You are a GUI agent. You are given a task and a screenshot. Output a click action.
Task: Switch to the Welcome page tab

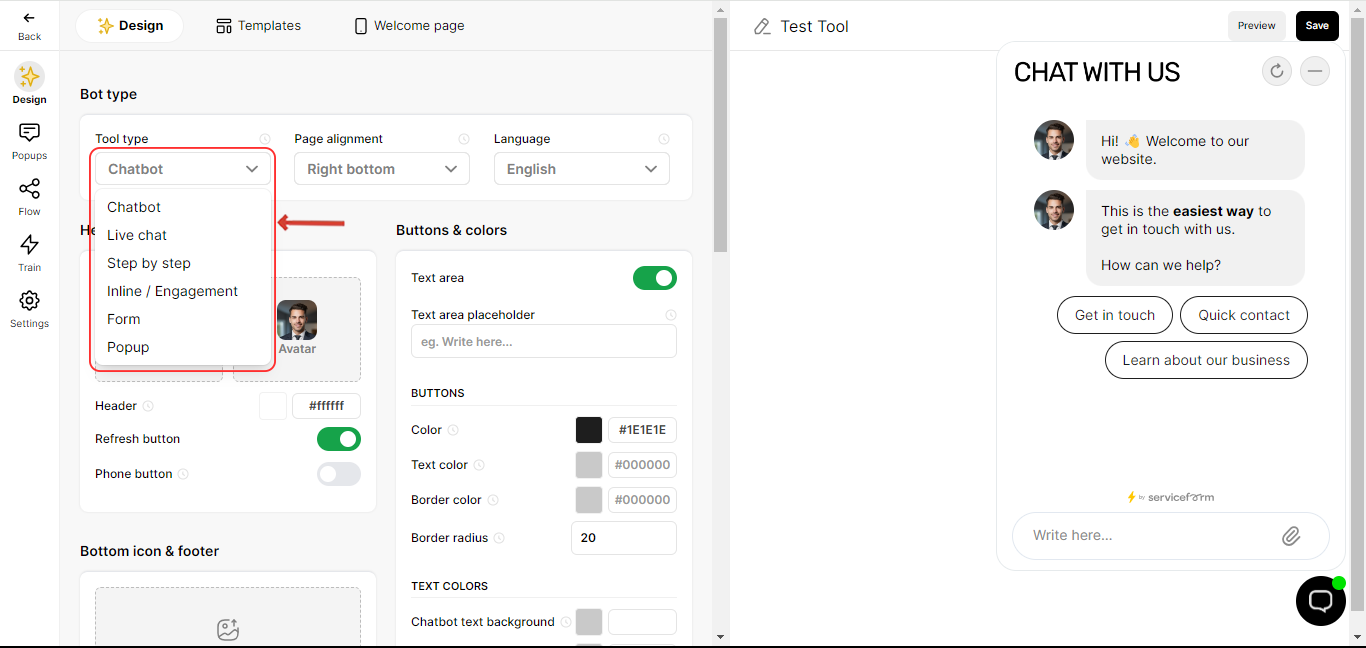409,26
